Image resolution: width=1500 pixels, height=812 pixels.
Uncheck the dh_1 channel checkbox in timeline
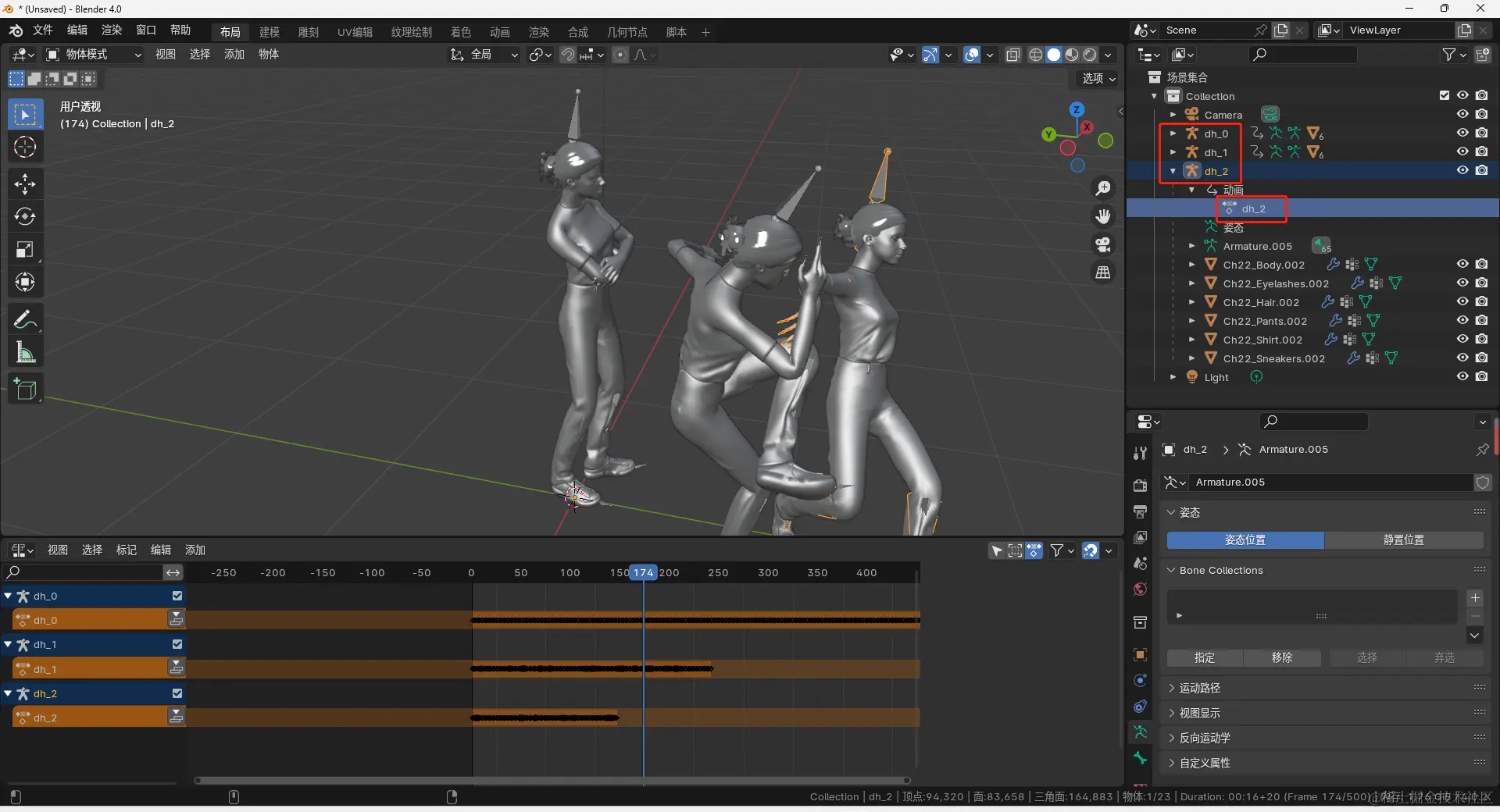(x=177, y=644)
